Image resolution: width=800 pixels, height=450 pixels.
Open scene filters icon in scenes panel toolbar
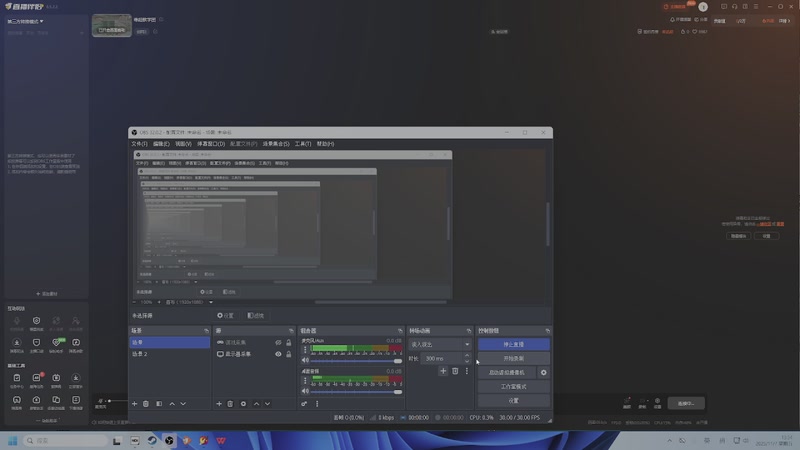(x=159, y=404)
